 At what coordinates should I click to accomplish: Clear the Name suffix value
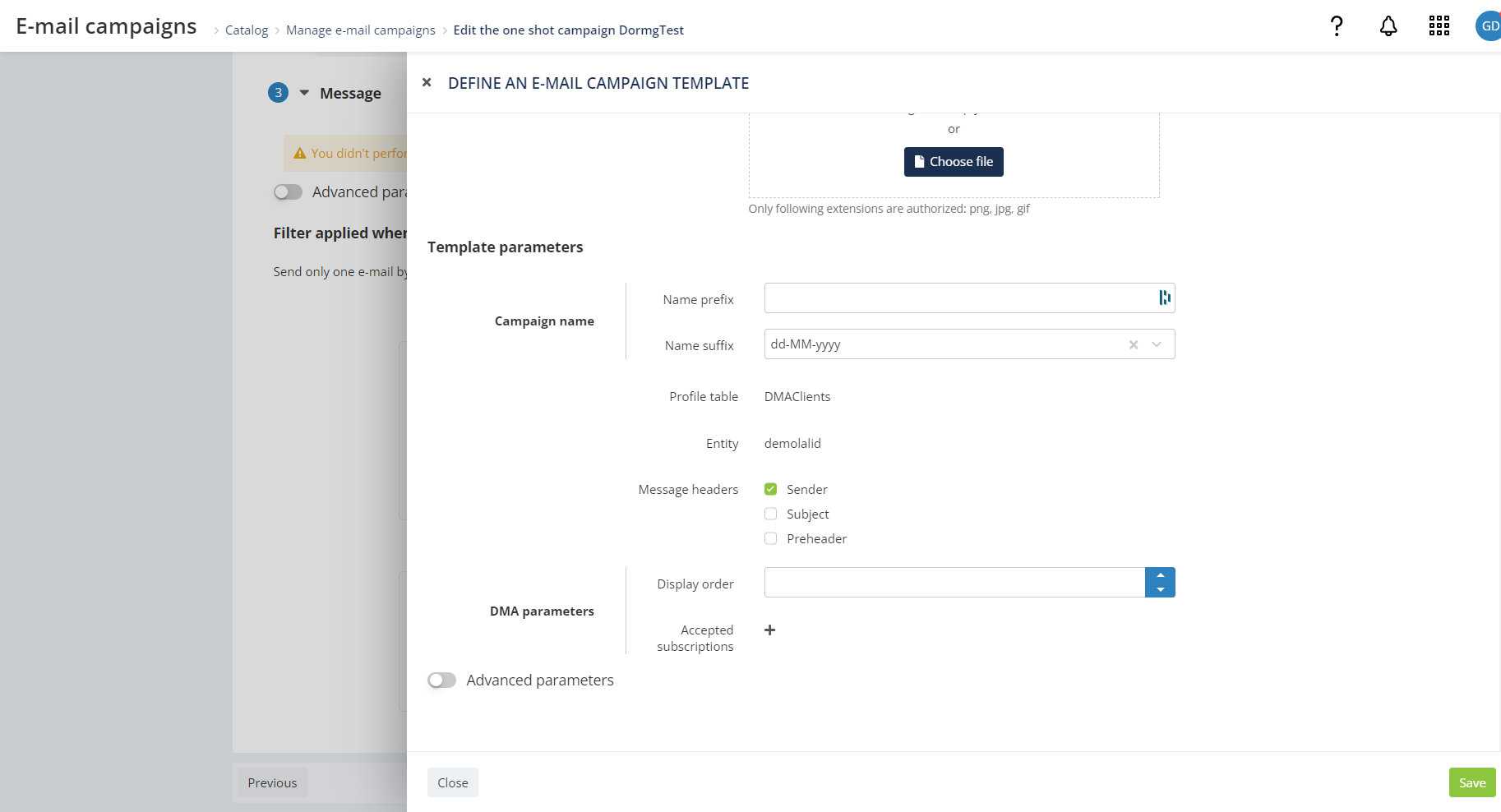click(x=1134, y=344)
